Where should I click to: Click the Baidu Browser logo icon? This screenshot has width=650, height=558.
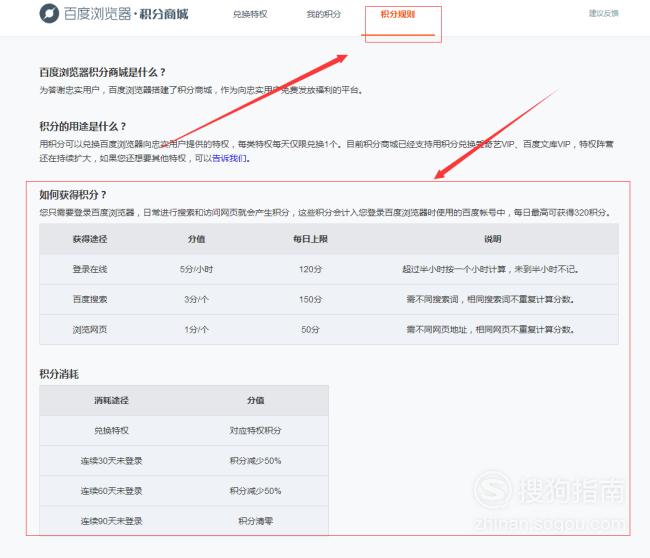(49, 14)
